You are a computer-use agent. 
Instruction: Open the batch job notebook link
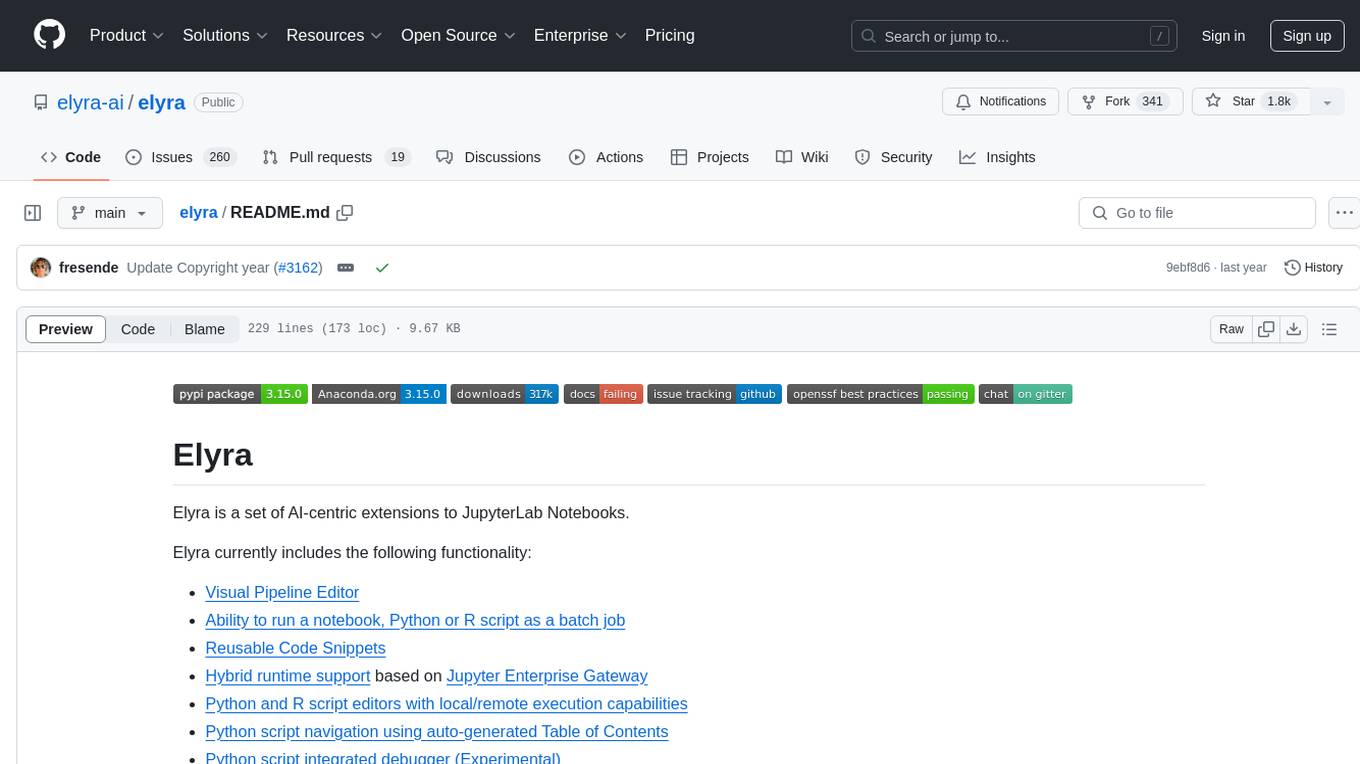pos(415,620)
